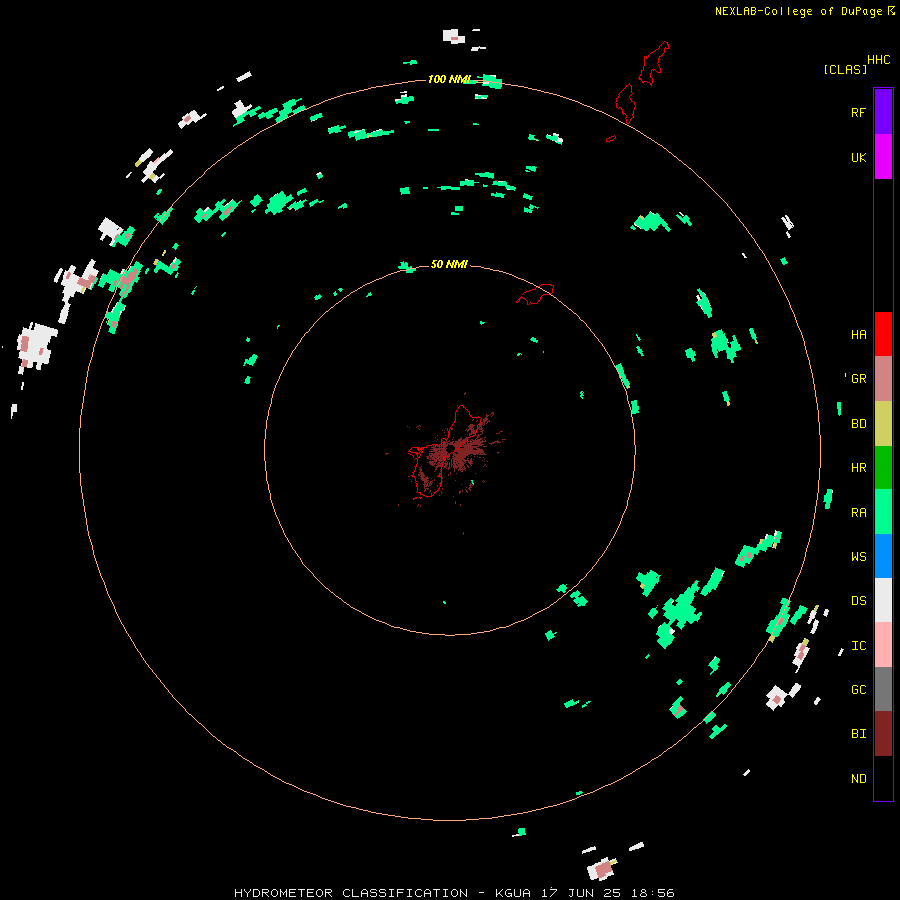Click the DS white legend swatch
The width and height of the screenshot is (900, 900).
point(883,600)
